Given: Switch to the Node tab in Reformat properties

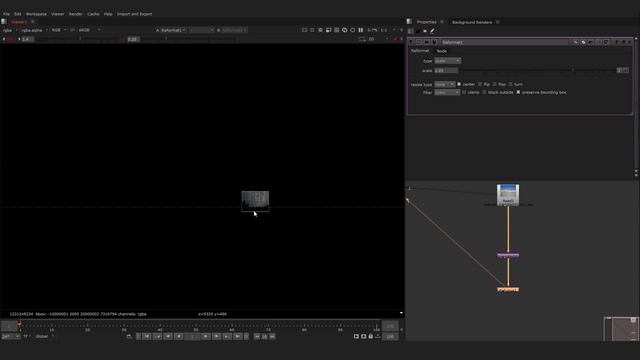Looking at the screenshot, I should (442, 51).
